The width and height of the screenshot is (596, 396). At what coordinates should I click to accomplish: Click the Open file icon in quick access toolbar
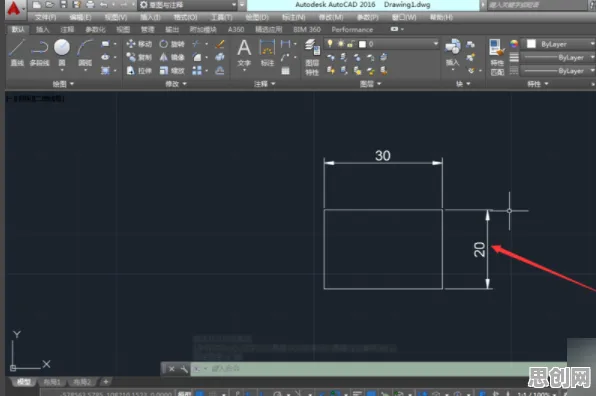point(49,5)
